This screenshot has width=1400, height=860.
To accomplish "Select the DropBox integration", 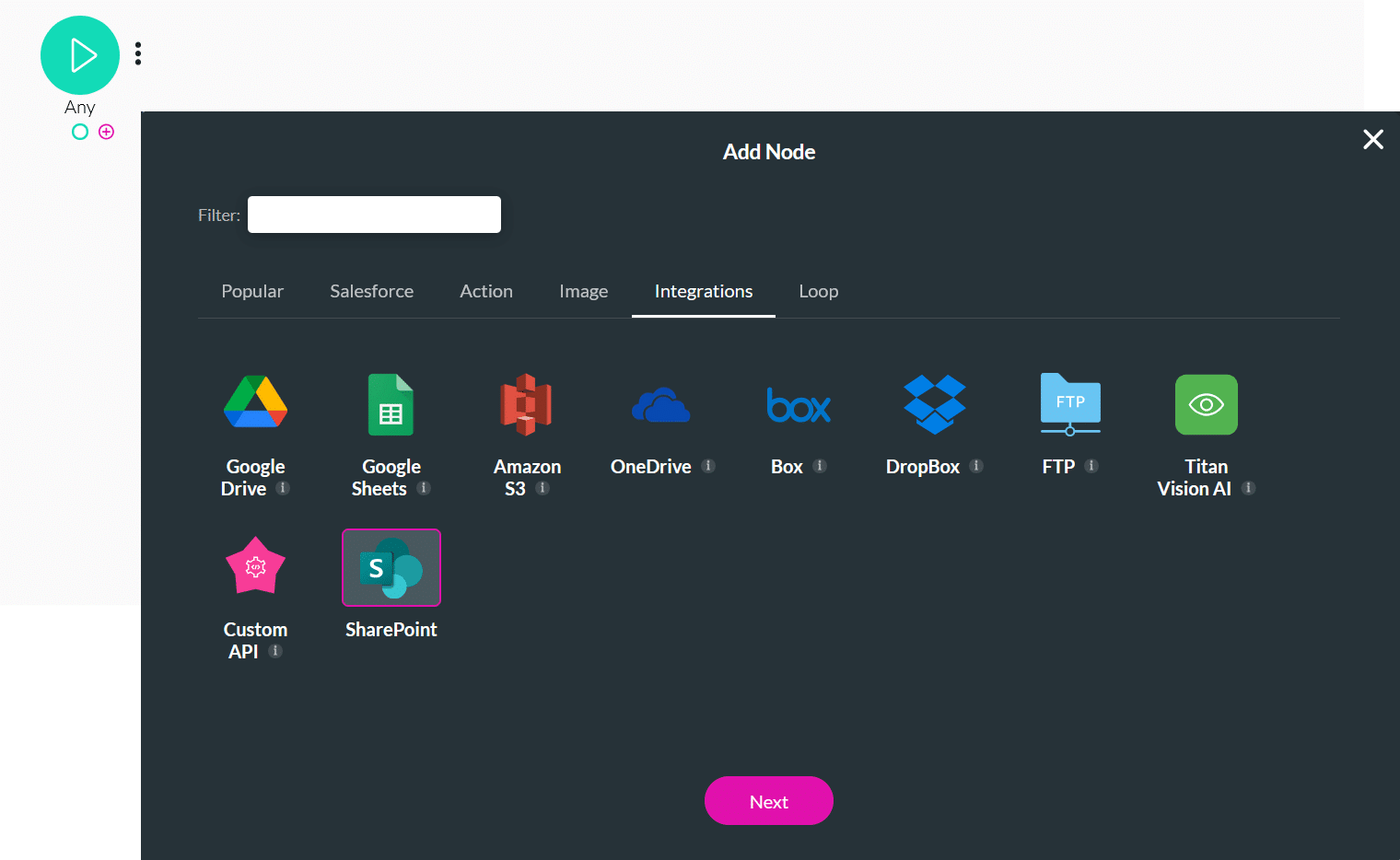I will tap(934, 404).
